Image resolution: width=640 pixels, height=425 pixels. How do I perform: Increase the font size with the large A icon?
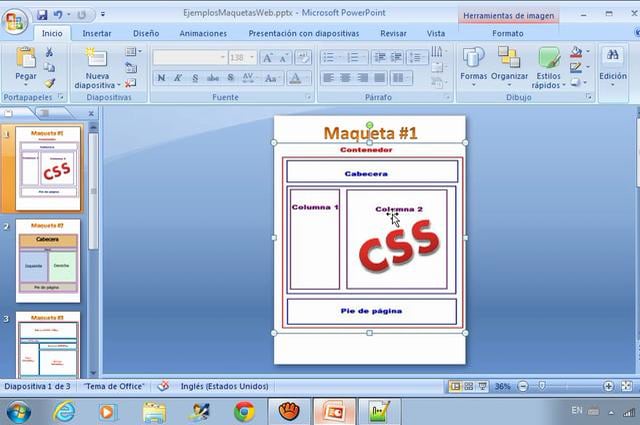(267, 58)
